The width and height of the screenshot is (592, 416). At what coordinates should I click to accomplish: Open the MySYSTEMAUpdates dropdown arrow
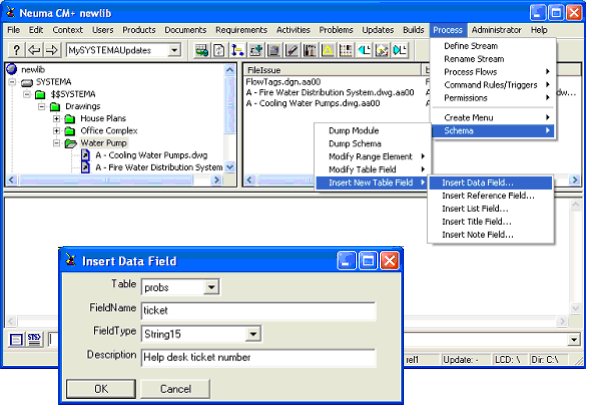point(174,50)
